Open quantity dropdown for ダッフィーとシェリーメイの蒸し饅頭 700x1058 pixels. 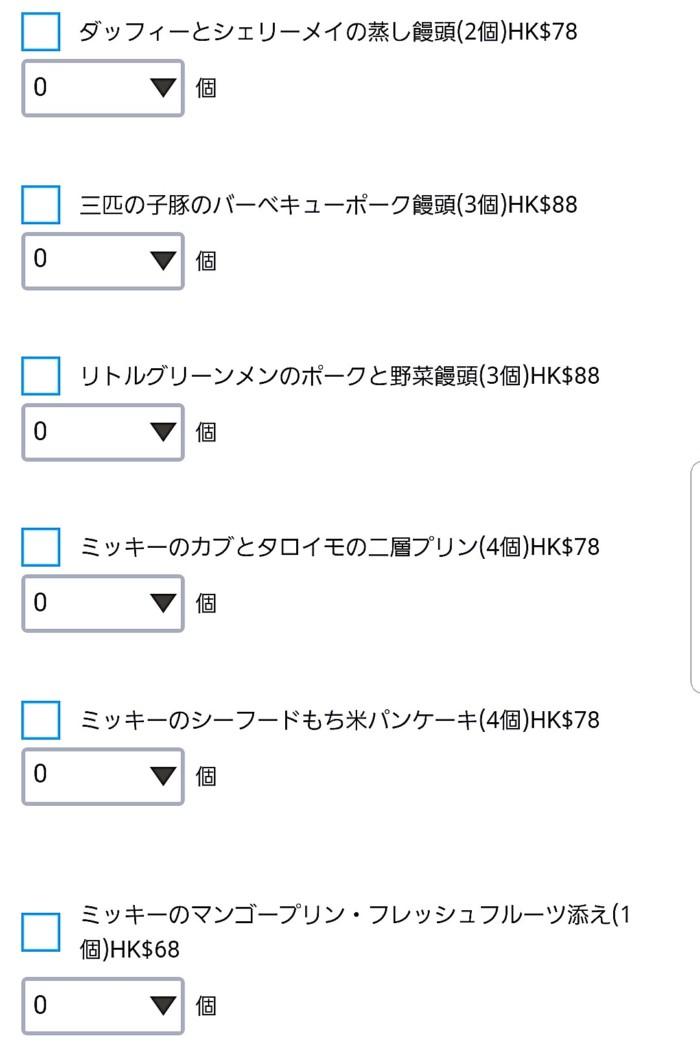[103, 88]
